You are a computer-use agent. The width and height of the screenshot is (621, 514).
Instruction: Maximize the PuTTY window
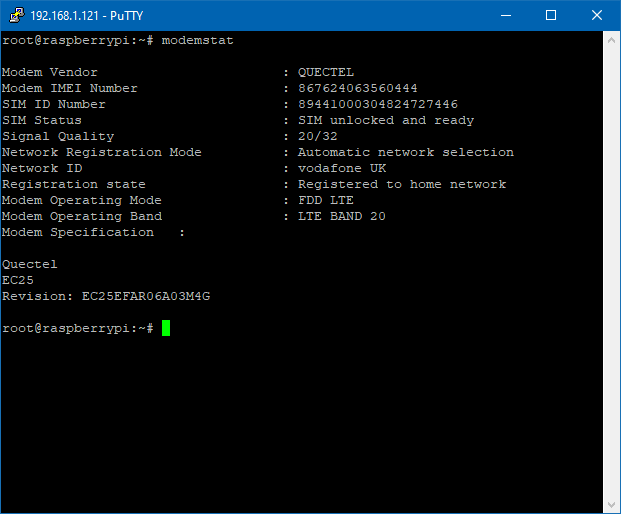pyautogui.click(x=551, y=15)
